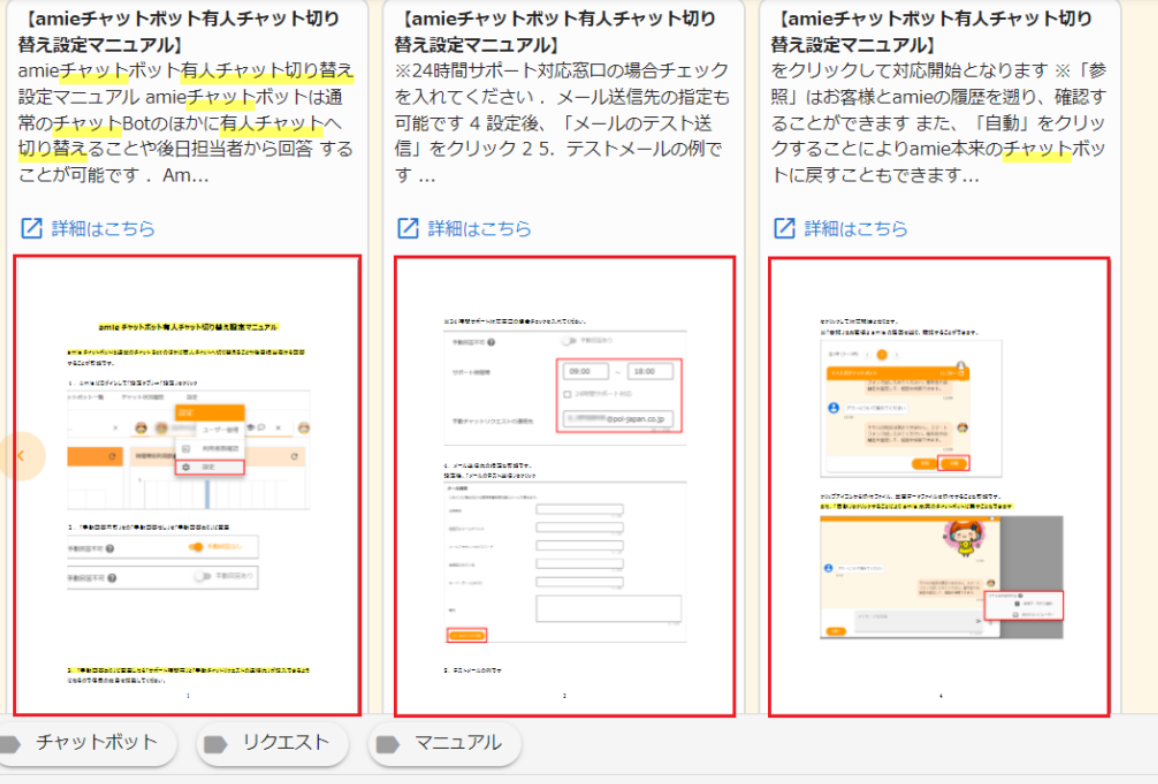1158x784 pixels.
Task: Click the tag icon beside チャットボット
Action: (10, 743)
